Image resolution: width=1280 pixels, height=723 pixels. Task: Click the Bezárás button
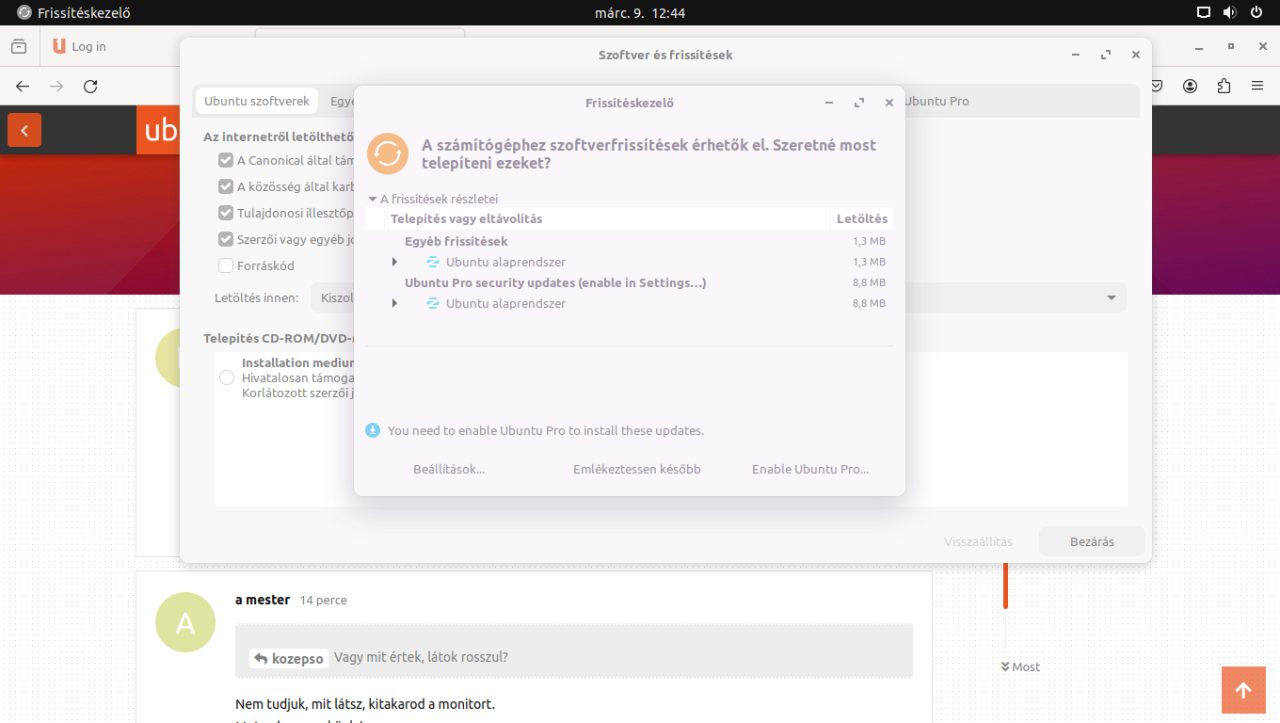coord(1092,541)
